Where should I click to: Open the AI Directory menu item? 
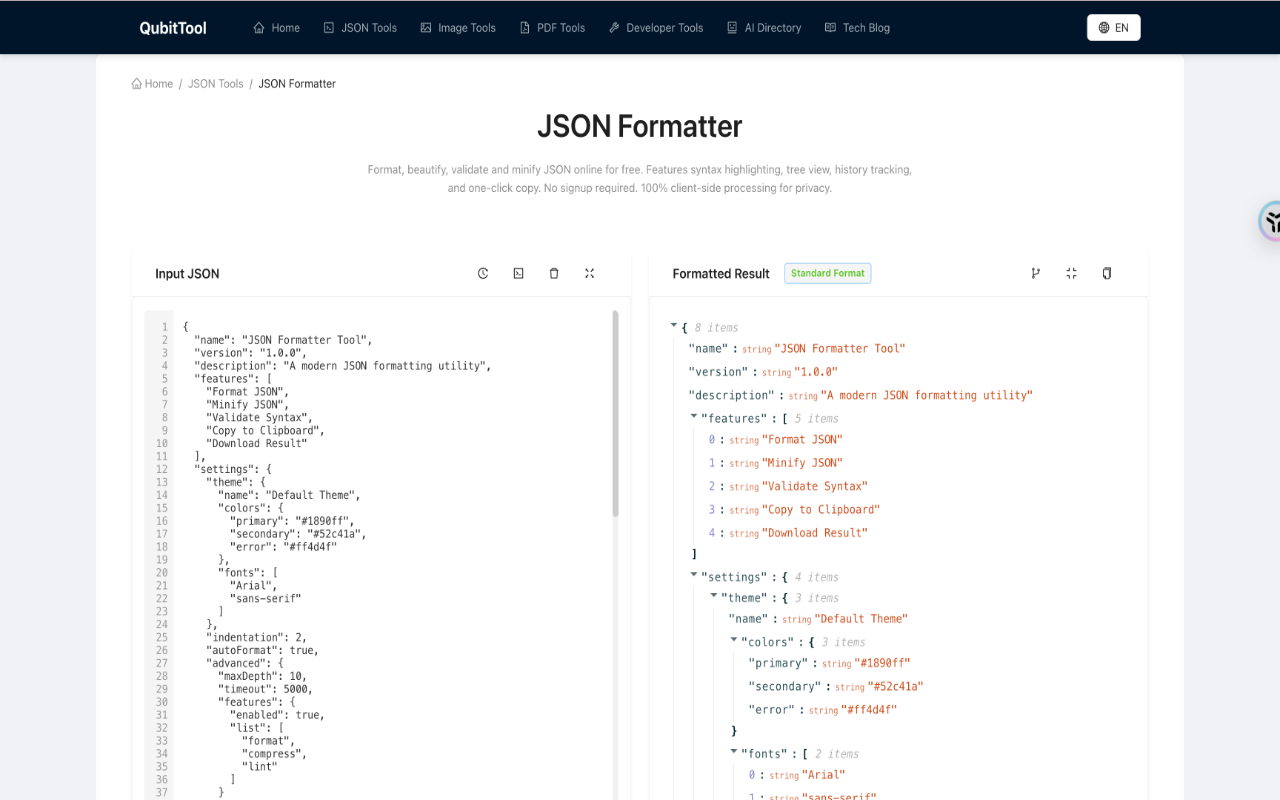pyautogui.click(x=764, y=28)
